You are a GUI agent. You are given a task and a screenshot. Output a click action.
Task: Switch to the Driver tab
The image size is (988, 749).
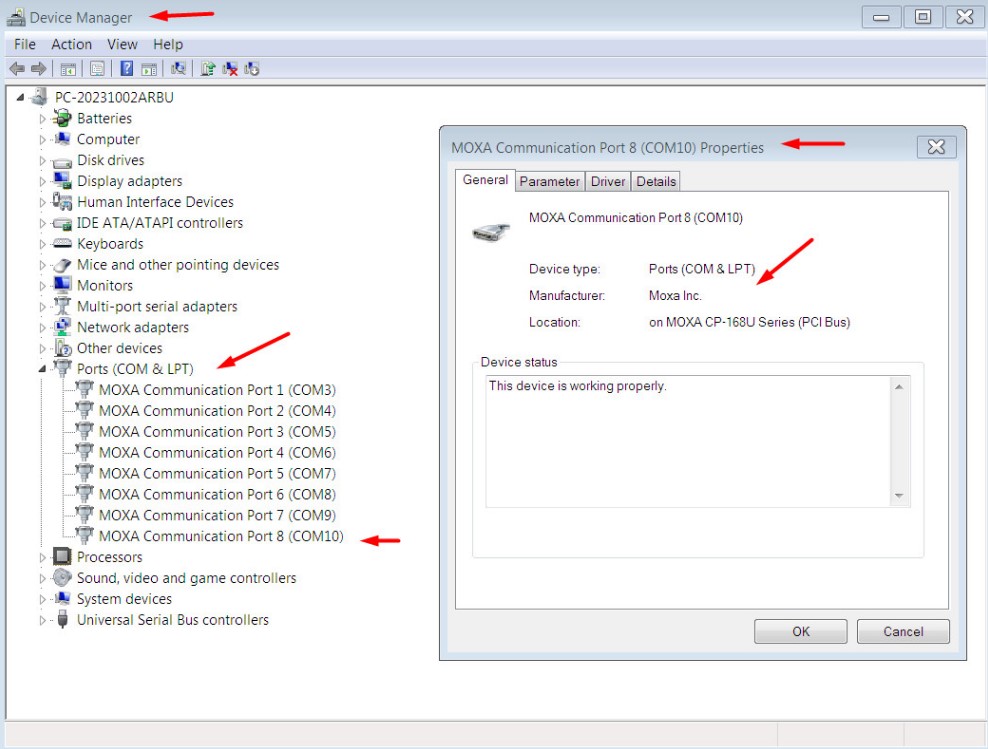(x=607, y=181)
